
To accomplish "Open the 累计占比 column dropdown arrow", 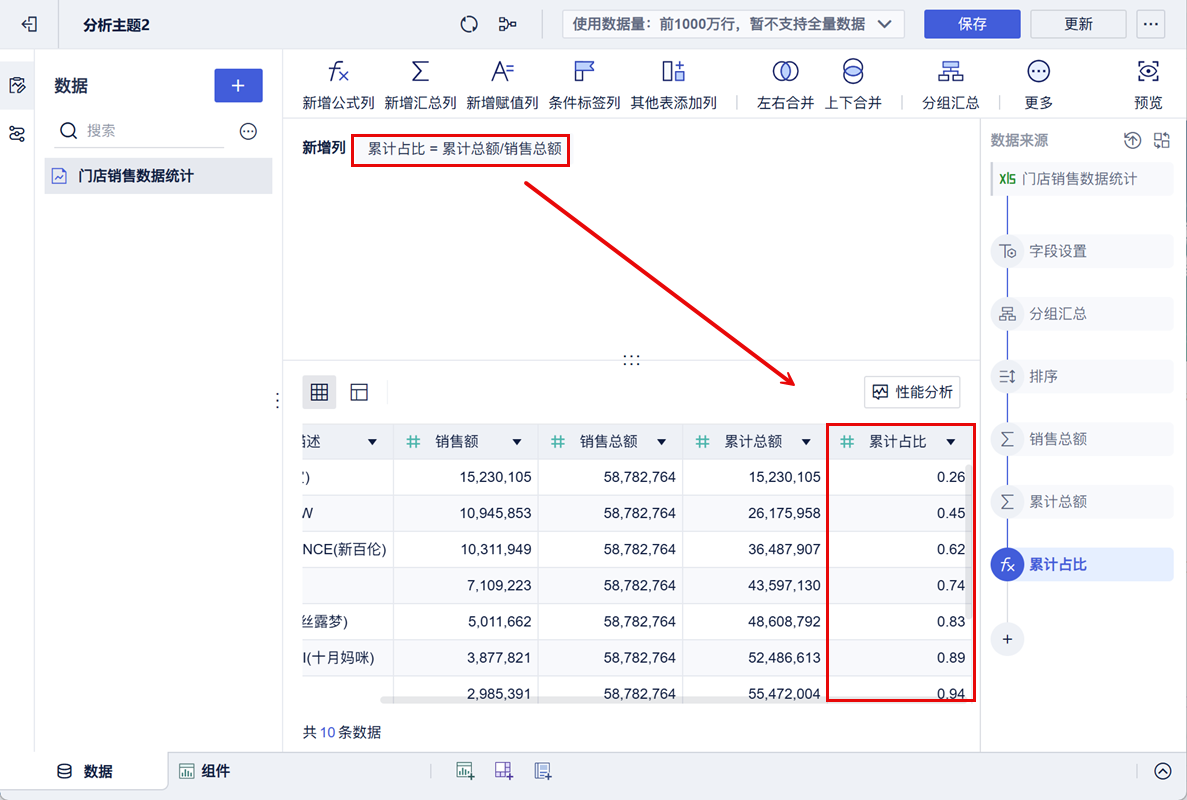I will tap(951, 442).
